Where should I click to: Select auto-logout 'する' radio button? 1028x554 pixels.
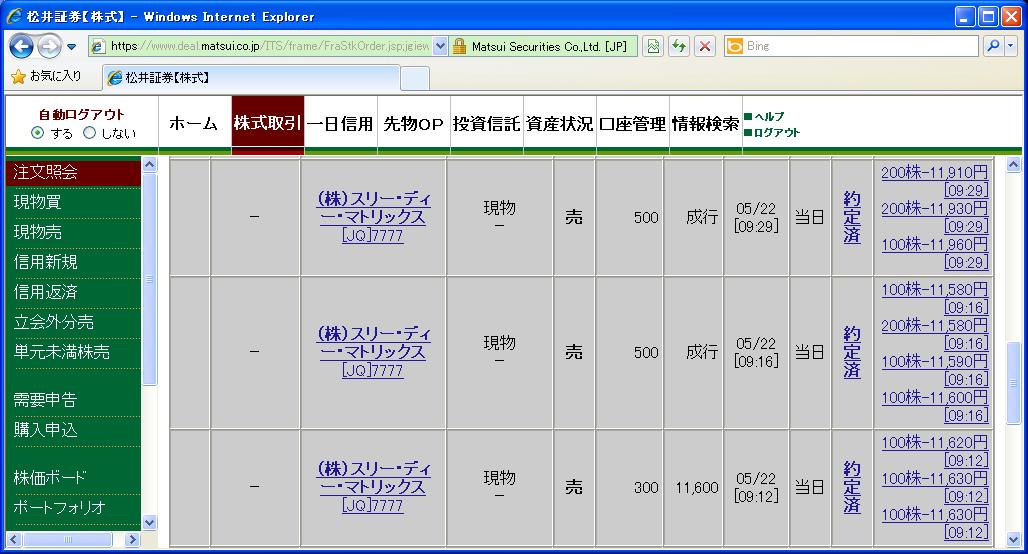click(x=38, y=133)
